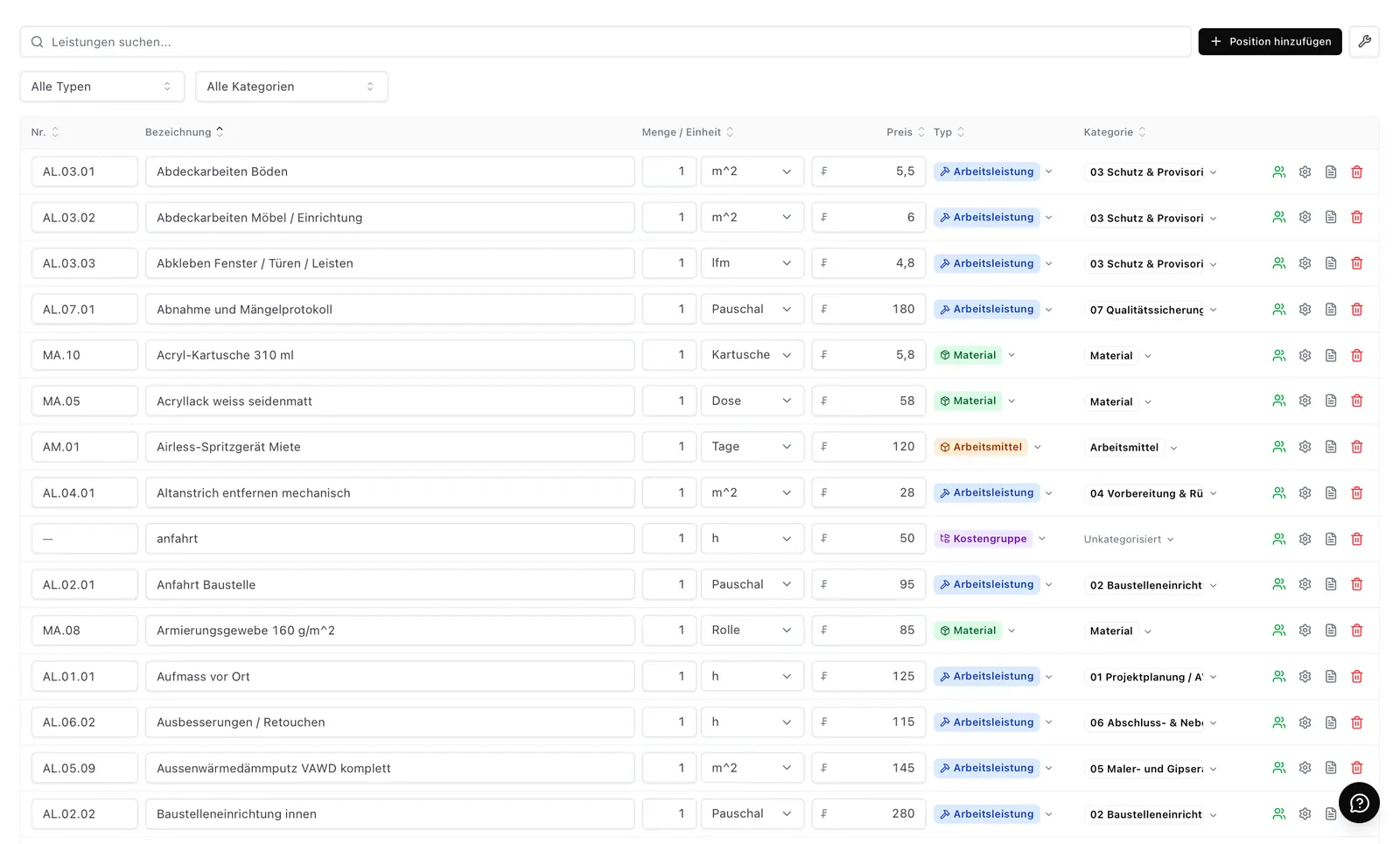Viewport: 1400px width, 844px height.
Task: Click the people icon for Aufmass vor Ort
Action: [x=1278, y=677]
